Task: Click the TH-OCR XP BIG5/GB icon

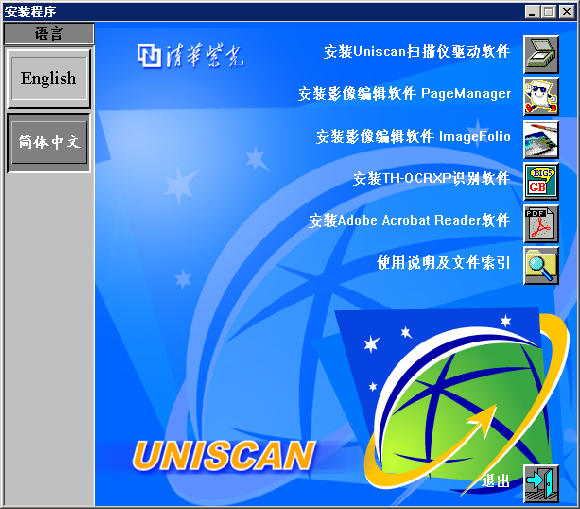Action: coord(541,182)
